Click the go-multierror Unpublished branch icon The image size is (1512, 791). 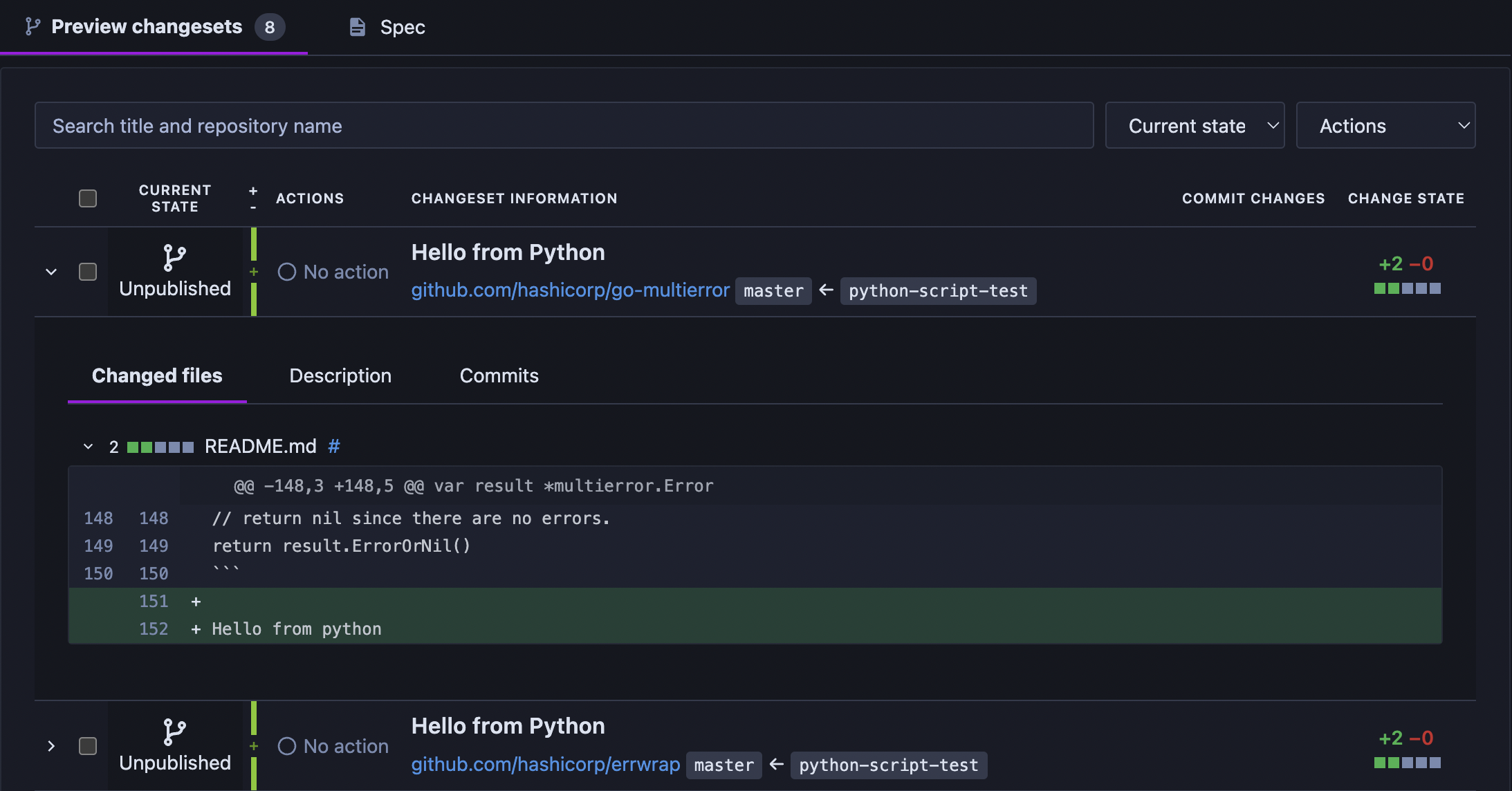pyautogui.click(x=174, y=258)
